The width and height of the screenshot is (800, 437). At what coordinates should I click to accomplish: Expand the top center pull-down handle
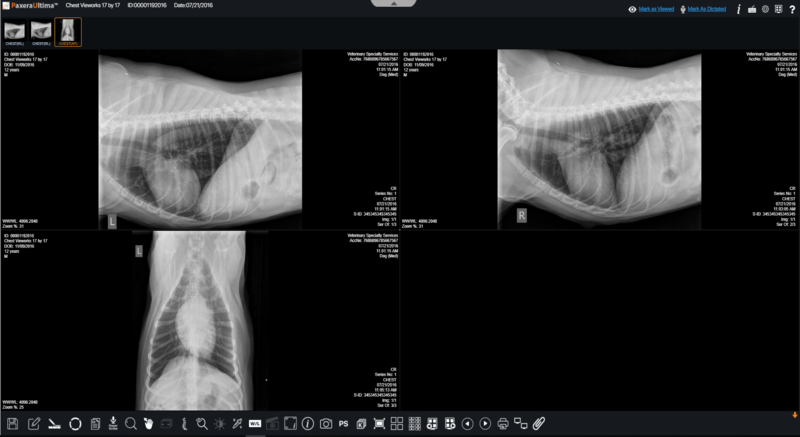399,4
